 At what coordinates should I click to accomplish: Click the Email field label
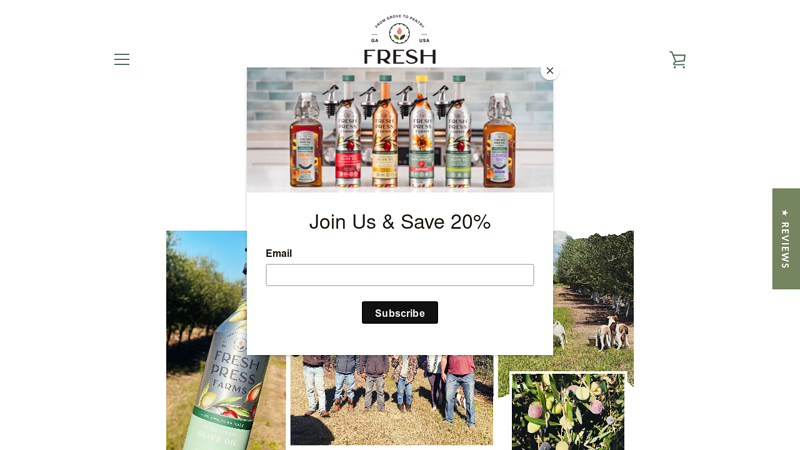(279, 254)
